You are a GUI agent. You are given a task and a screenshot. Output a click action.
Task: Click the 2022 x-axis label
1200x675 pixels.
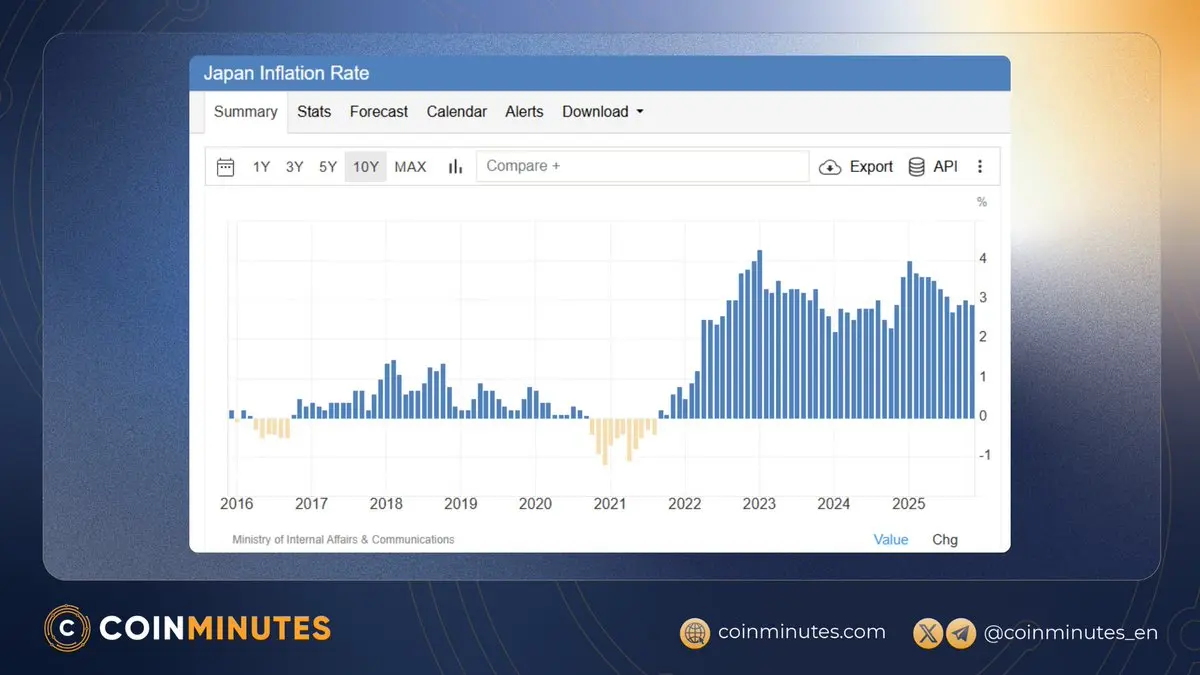click(x=685, y=503)
